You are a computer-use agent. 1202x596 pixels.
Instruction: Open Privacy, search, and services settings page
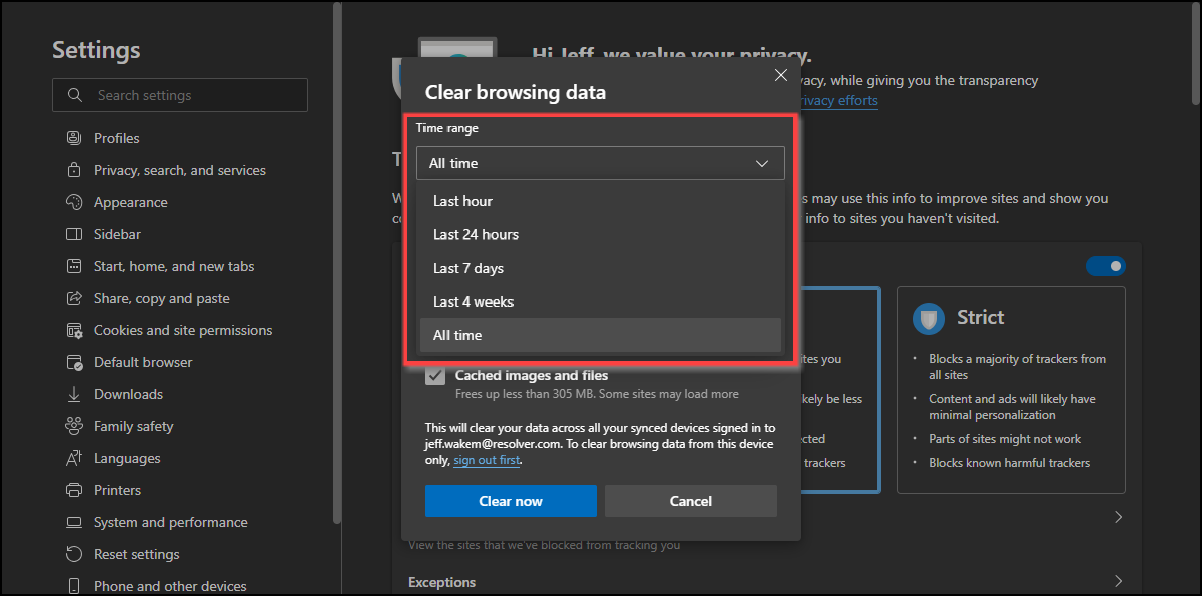(180, 170)
